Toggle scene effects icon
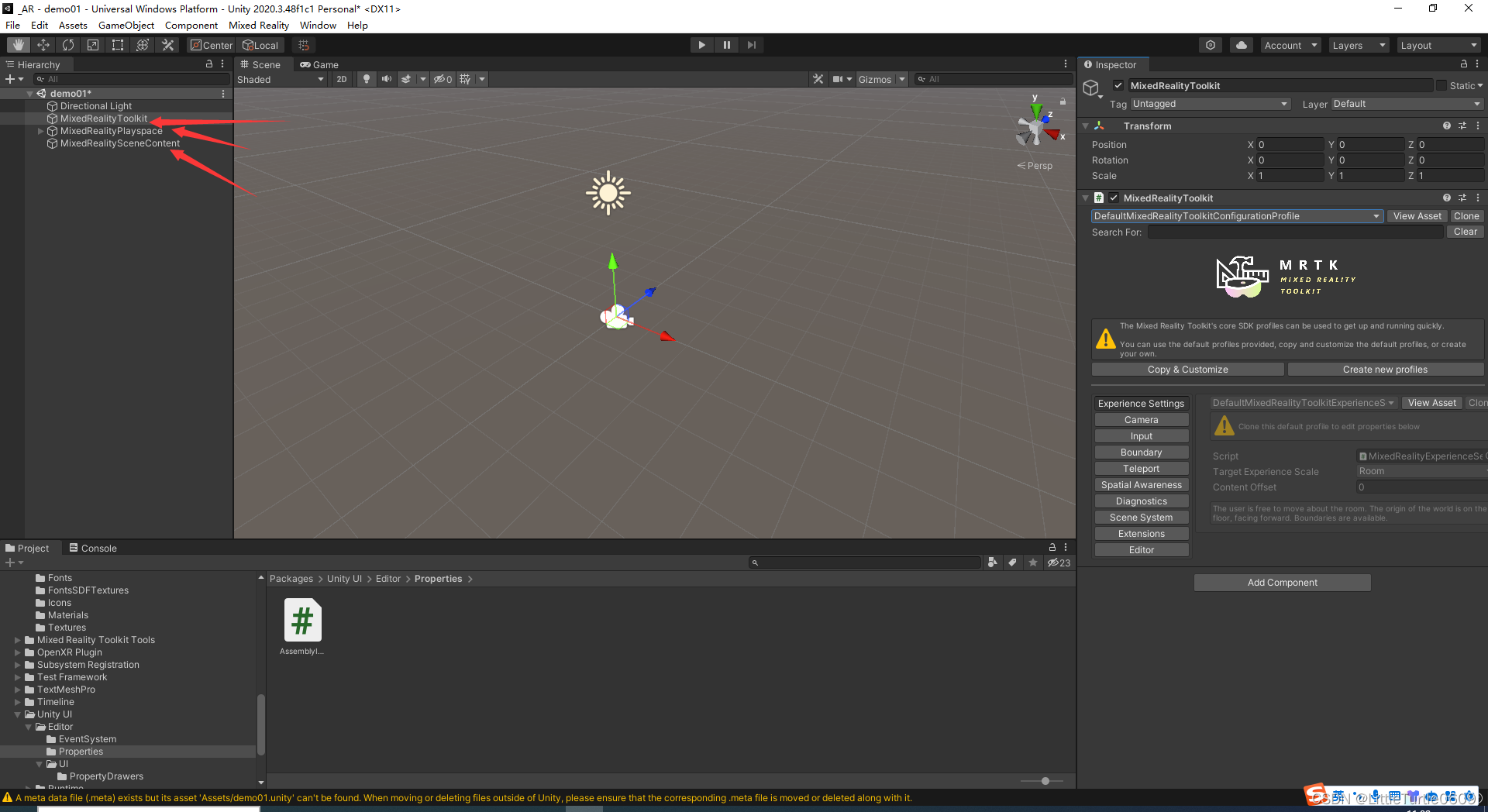Viewport: 1488px width, 812px height. coord(406,79)
